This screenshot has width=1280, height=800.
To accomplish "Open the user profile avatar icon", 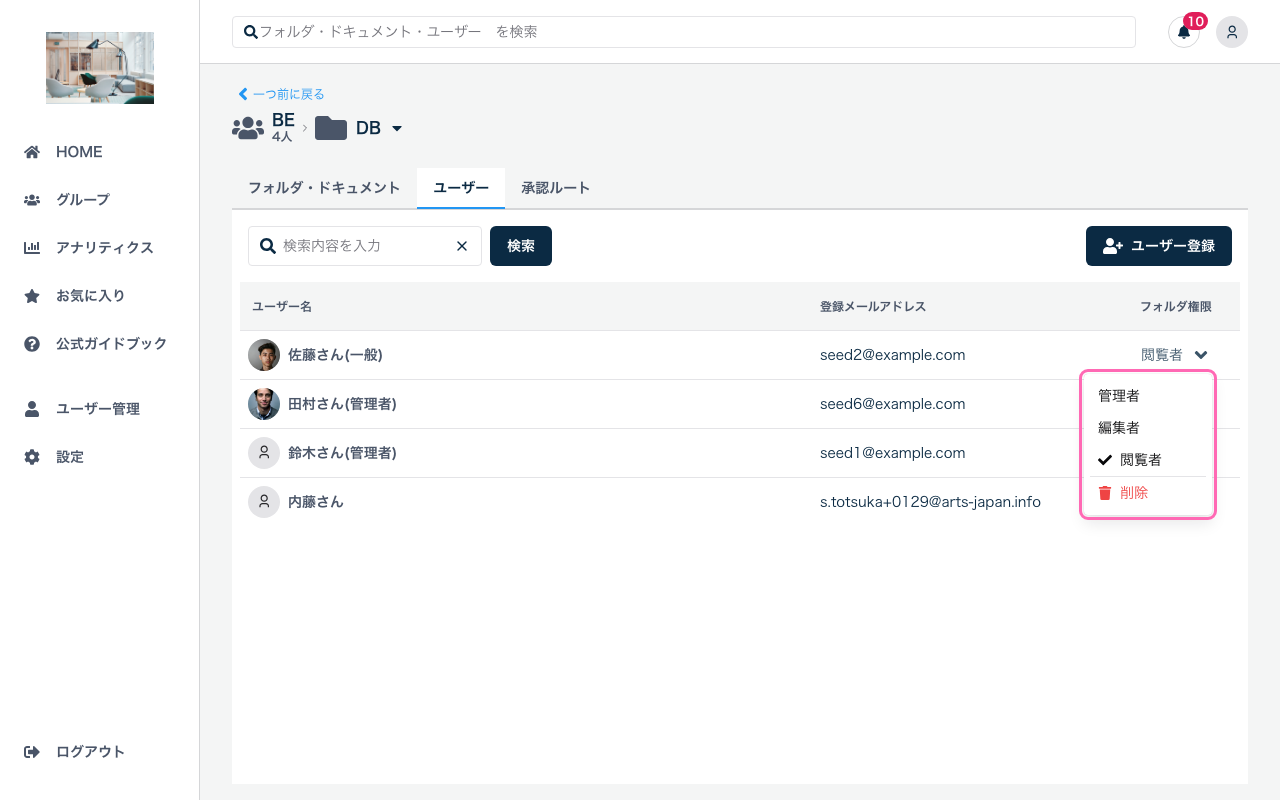I will [x=1231, y=32].
